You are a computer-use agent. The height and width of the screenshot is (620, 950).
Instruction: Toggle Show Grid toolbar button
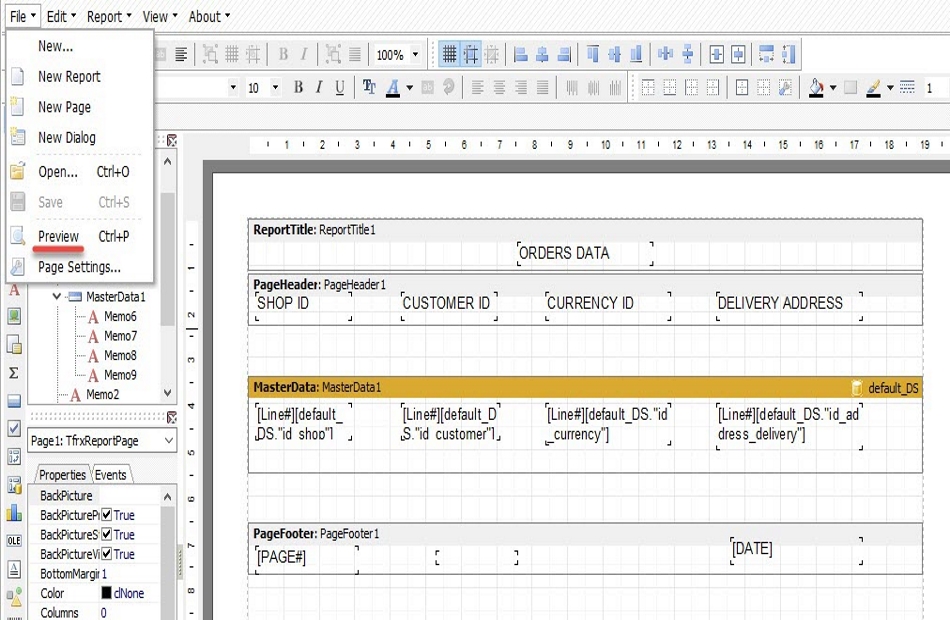click(x=449, y=55)
